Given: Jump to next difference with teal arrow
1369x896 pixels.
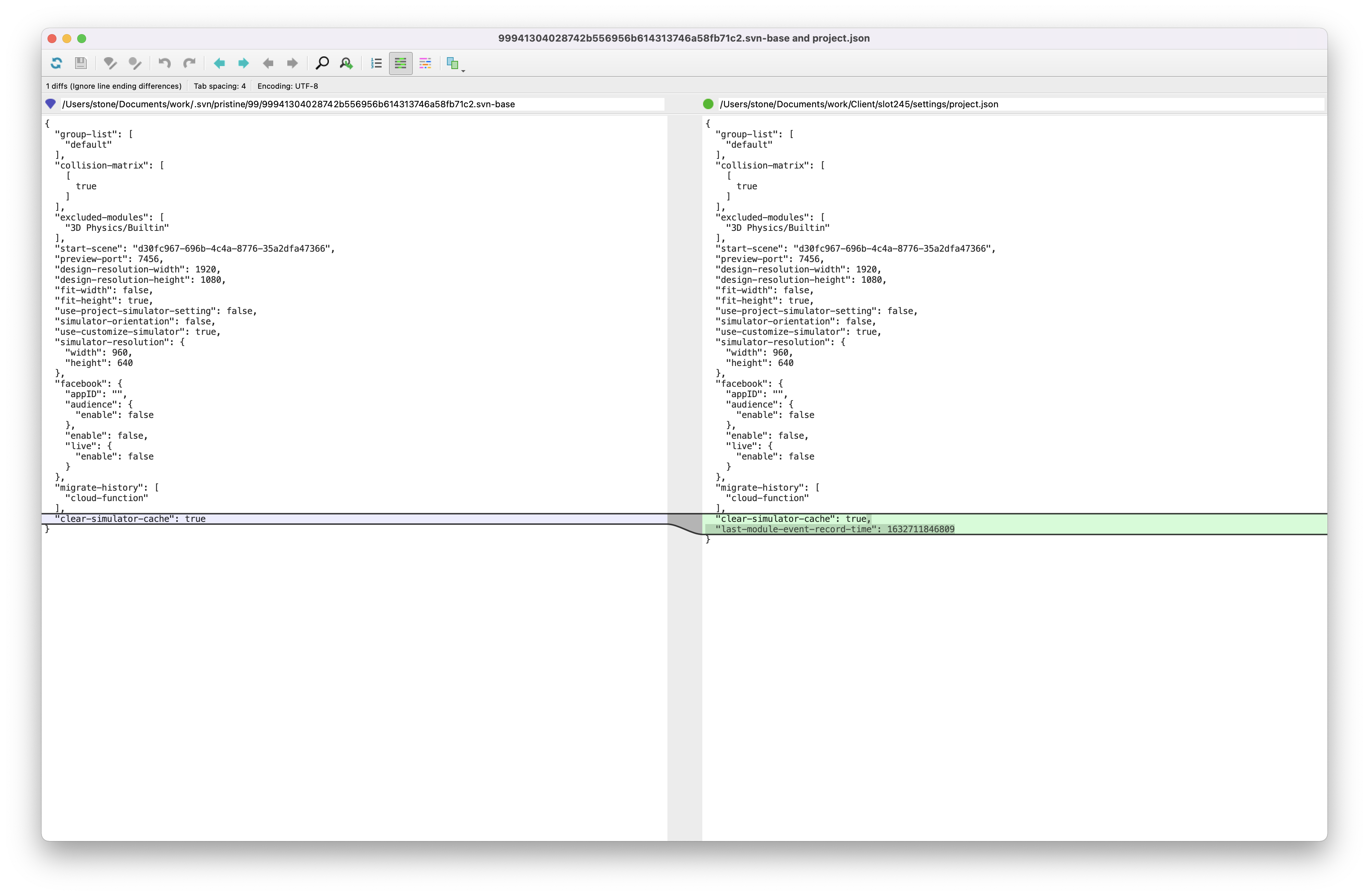Looking at the screenshot, I should coord(243,63).
